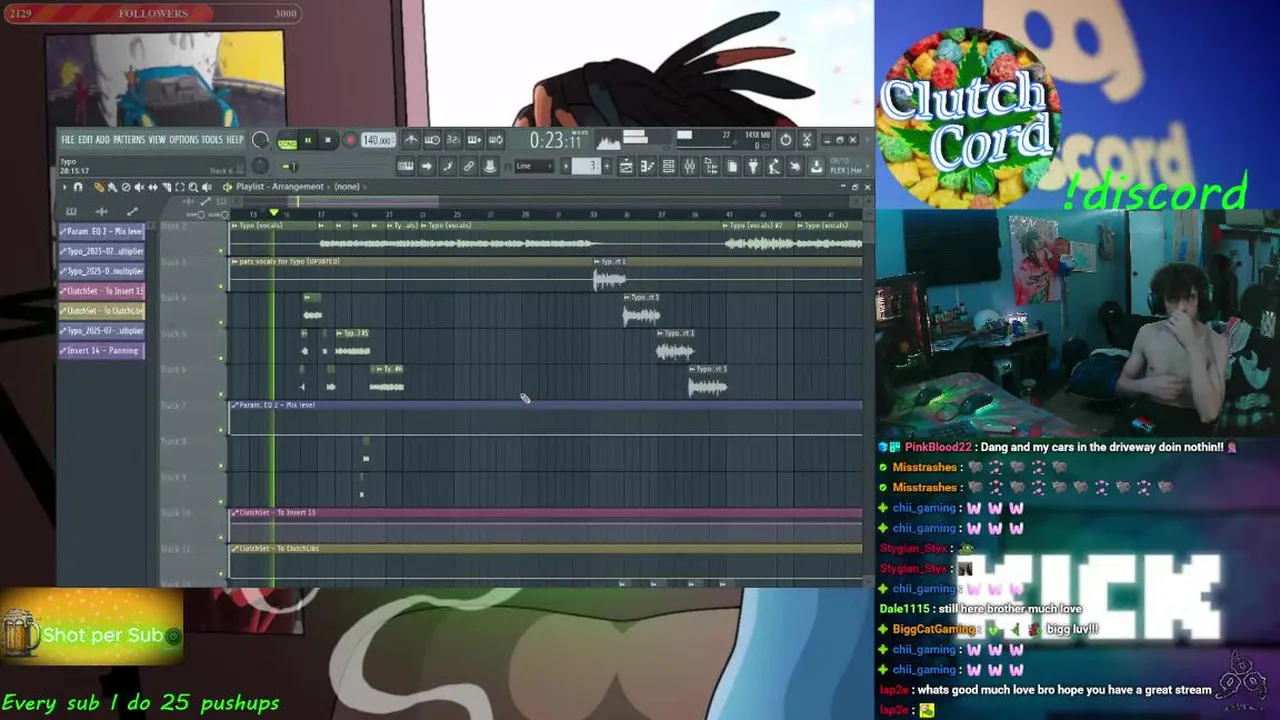Select Param. EQ 2 - Mix level clip in picker
The width and height of the screenshot is (1280, 720).
pyautogui.click(x=101, y=232)
